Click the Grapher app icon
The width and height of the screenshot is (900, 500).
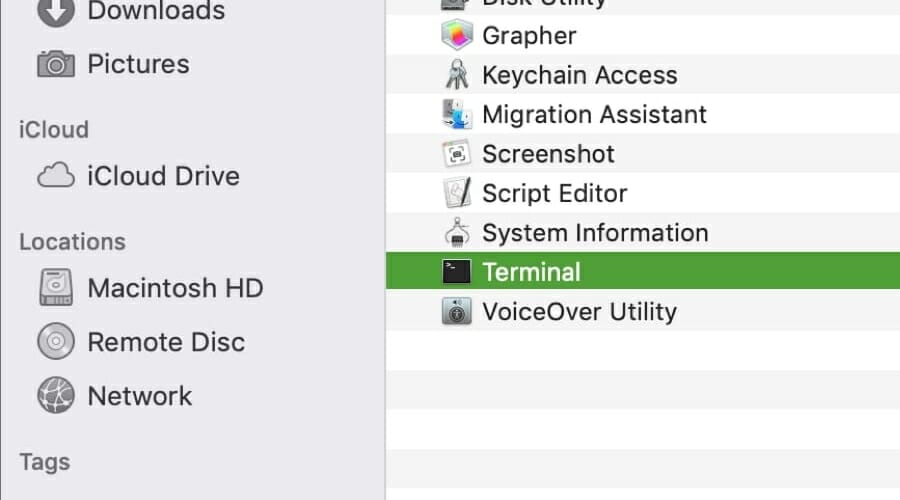(x=457, y=36)
